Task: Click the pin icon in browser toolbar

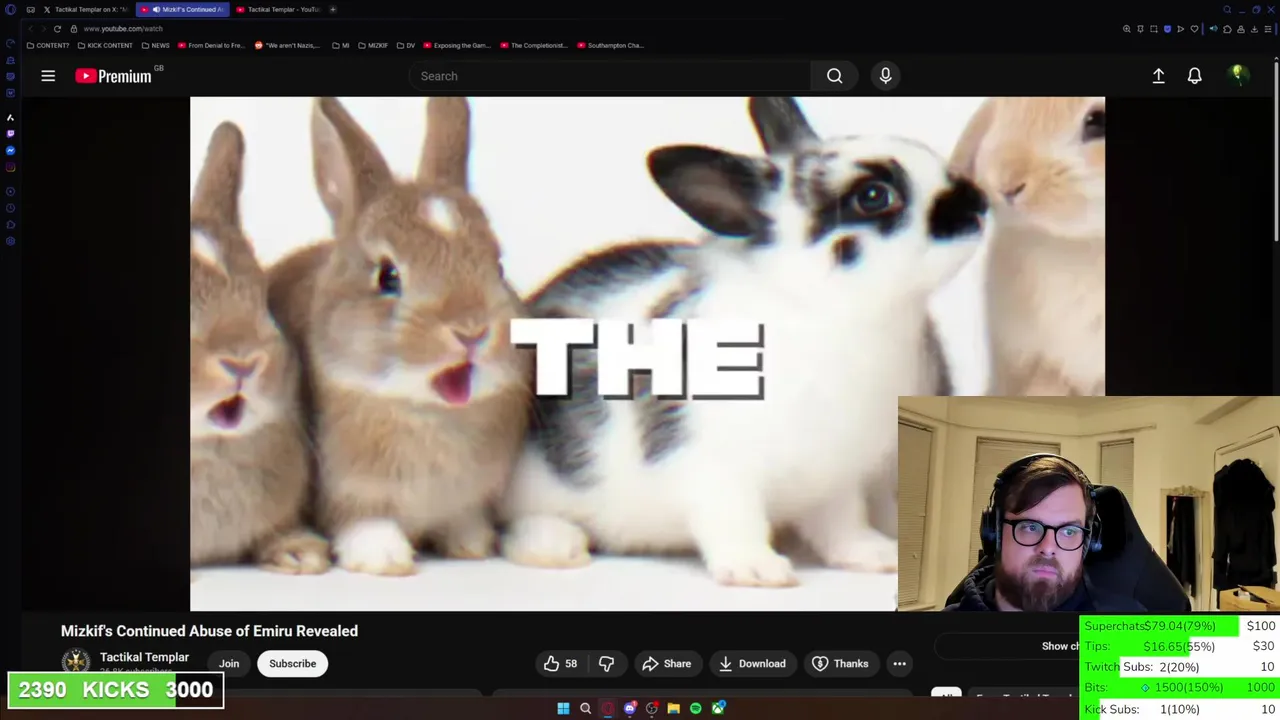Action: pos(1141,29)
